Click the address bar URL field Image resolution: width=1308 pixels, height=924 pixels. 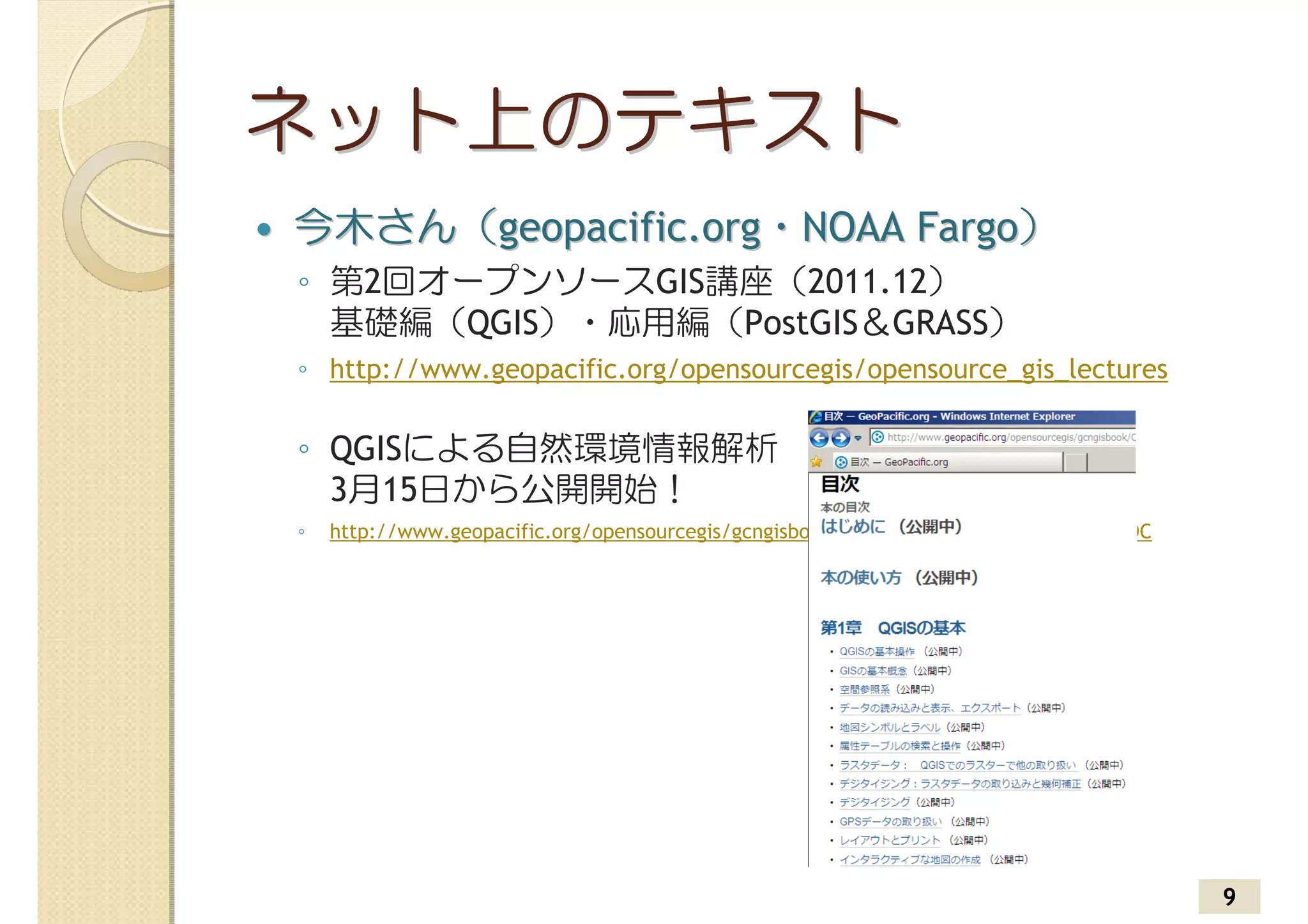pyautogui.click(x=1003, y=437)
